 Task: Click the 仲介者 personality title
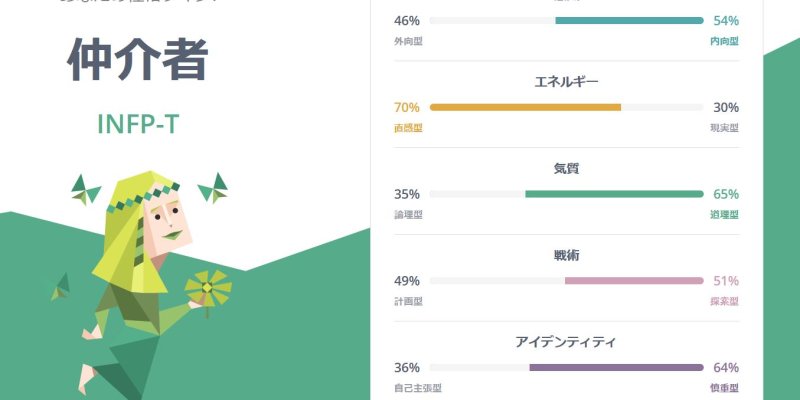(137, 59)
